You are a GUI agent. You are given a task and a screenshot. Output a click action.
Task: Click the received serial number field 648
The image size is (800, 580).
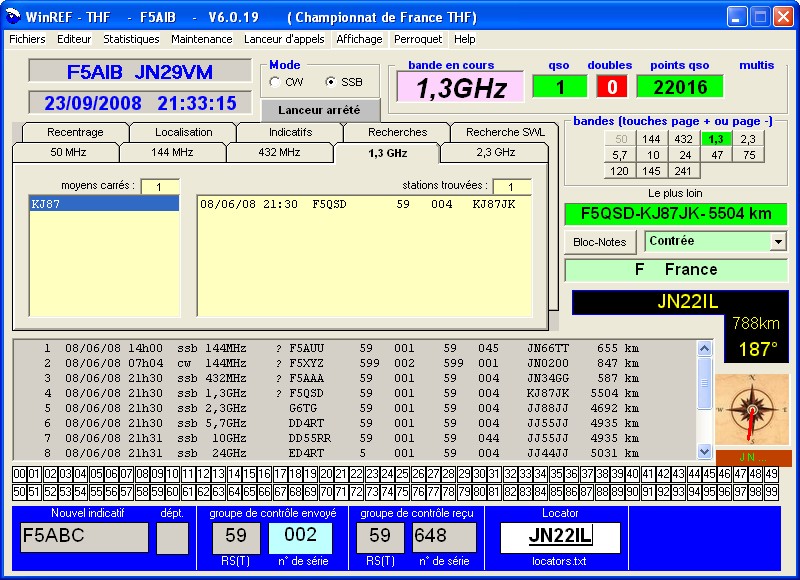point(444,537)
